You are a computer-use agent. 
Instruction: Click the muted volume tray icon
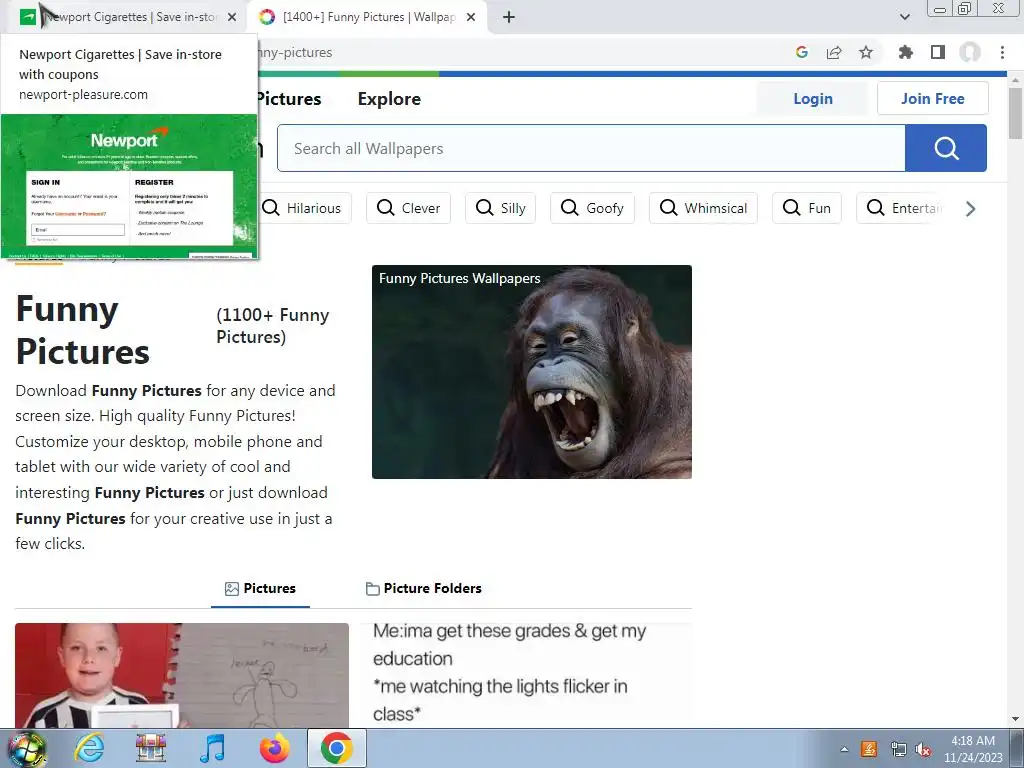pyautogui.click(x=923, y=749)
